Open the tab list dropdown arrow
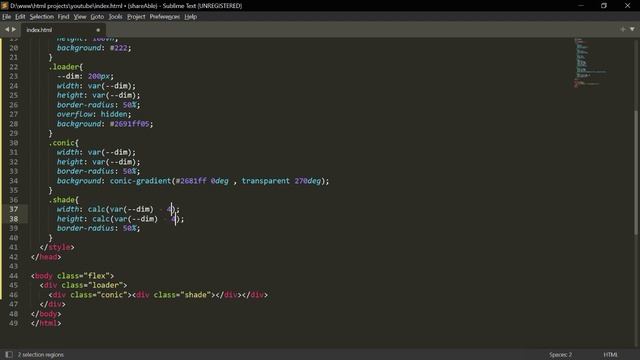This screenshot has width=640, height=360. coord(632,29)
